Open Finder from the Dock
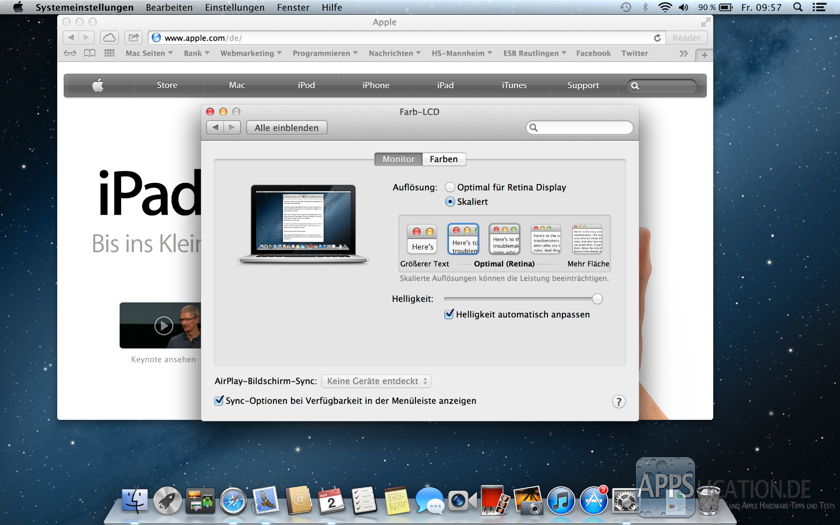This screenshot has height=525, width=840. click(x=134, y=501)
